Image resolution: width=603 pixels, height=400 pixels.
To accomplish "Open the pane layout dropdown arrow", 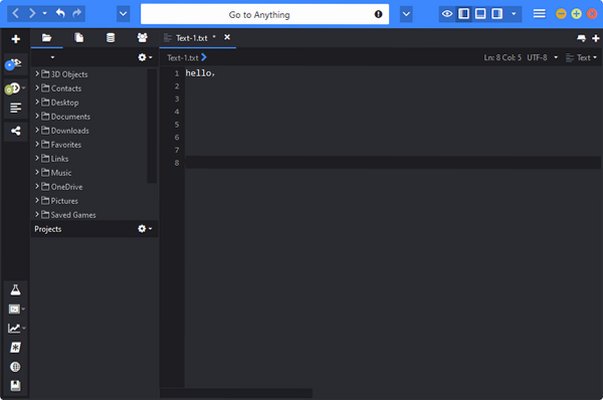I will 514,14.
